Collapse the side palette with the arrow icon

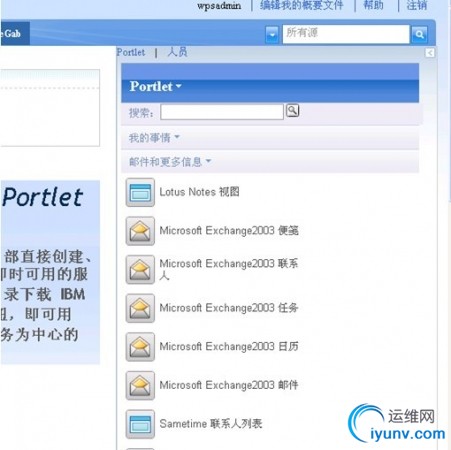click(x=430, y=53)
